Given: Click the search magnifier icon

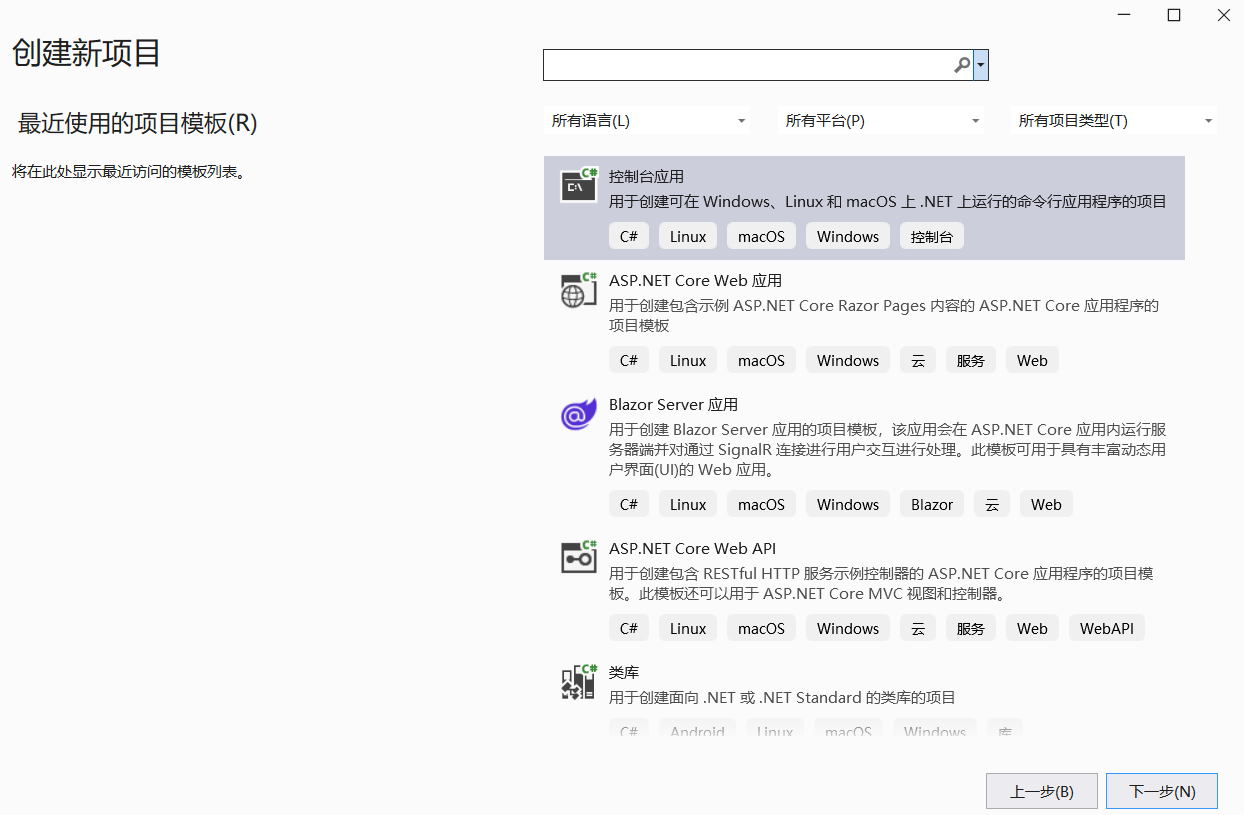Looking at the screenshot, I should [962, 65].
